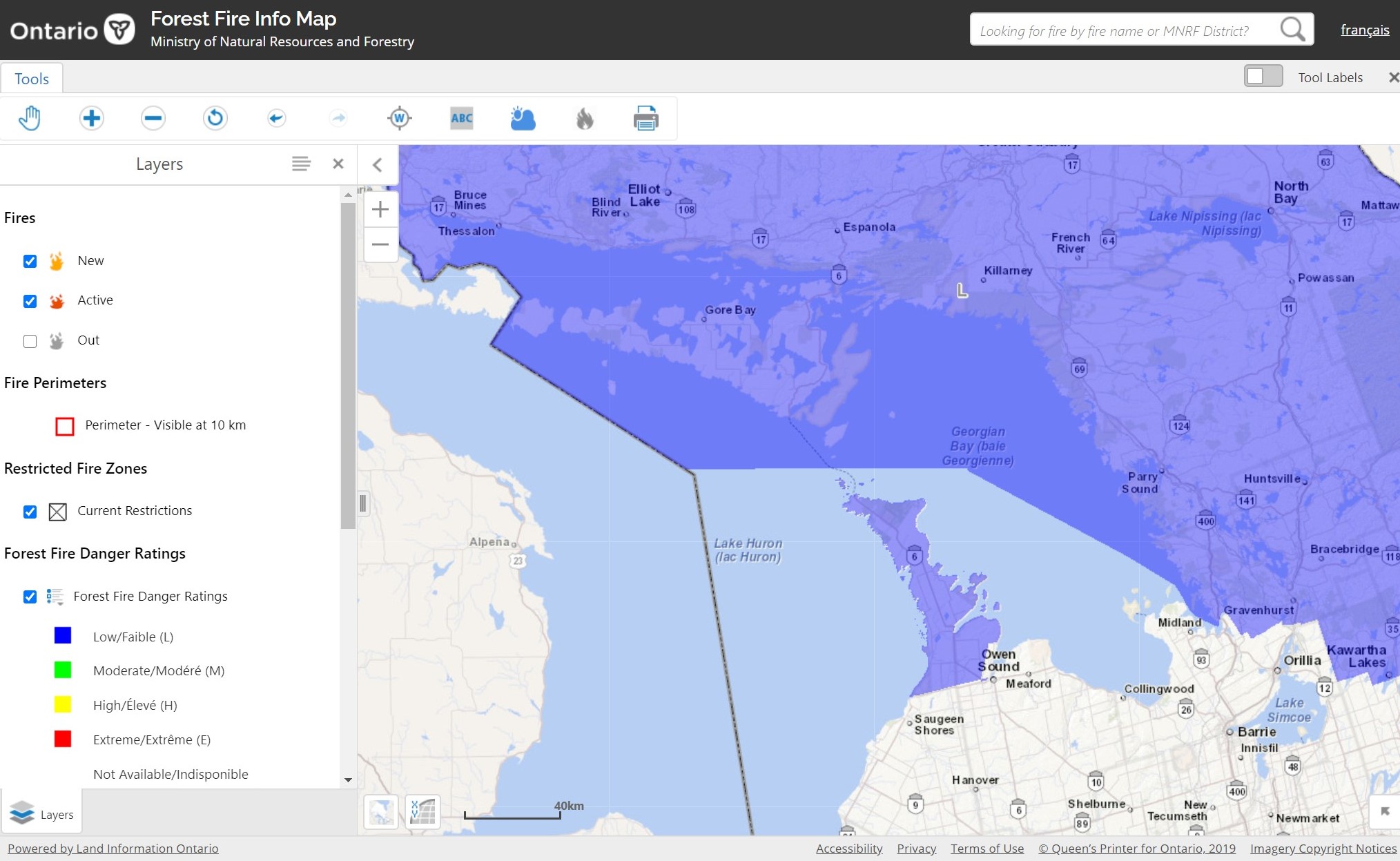Viewport: 1400px width, 861px height.
Task: Click the blue Low/Faible swatch
Action: [x=63, y=635]
